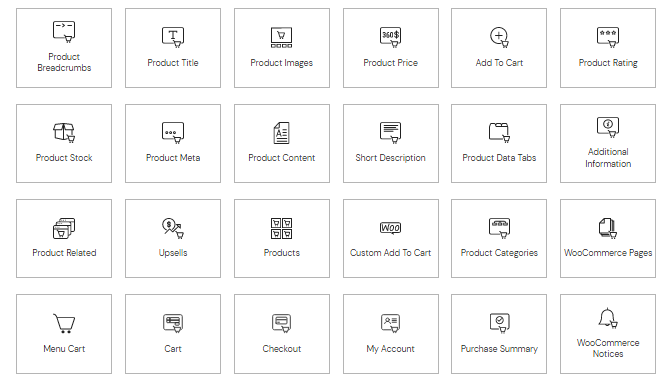Select the Menu Cart shopping cart icon
The height and width of the screenshot is (382, 670).
click(x=64, y=323)
